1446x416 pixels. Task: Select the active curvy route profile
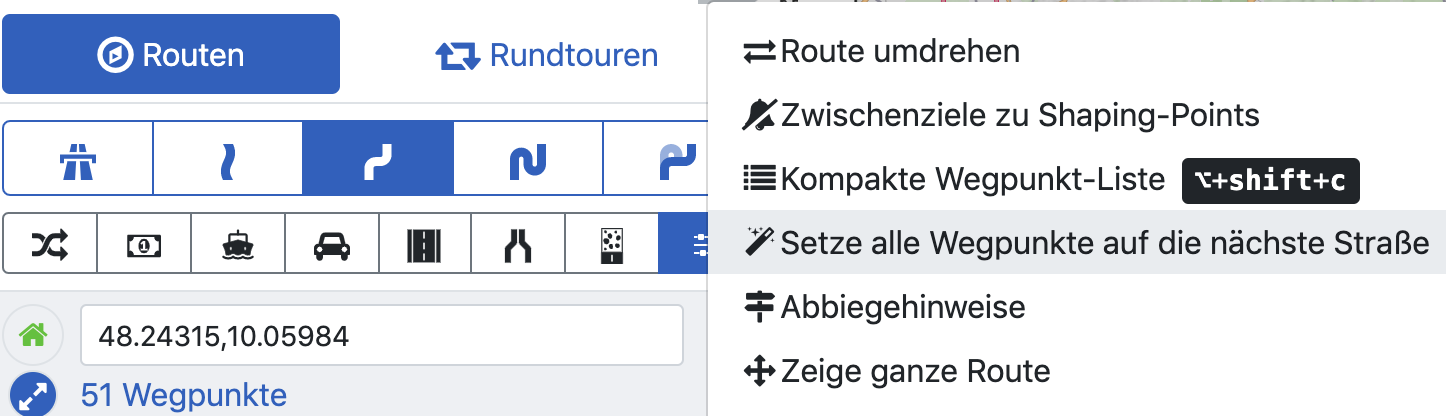(378, 159)
